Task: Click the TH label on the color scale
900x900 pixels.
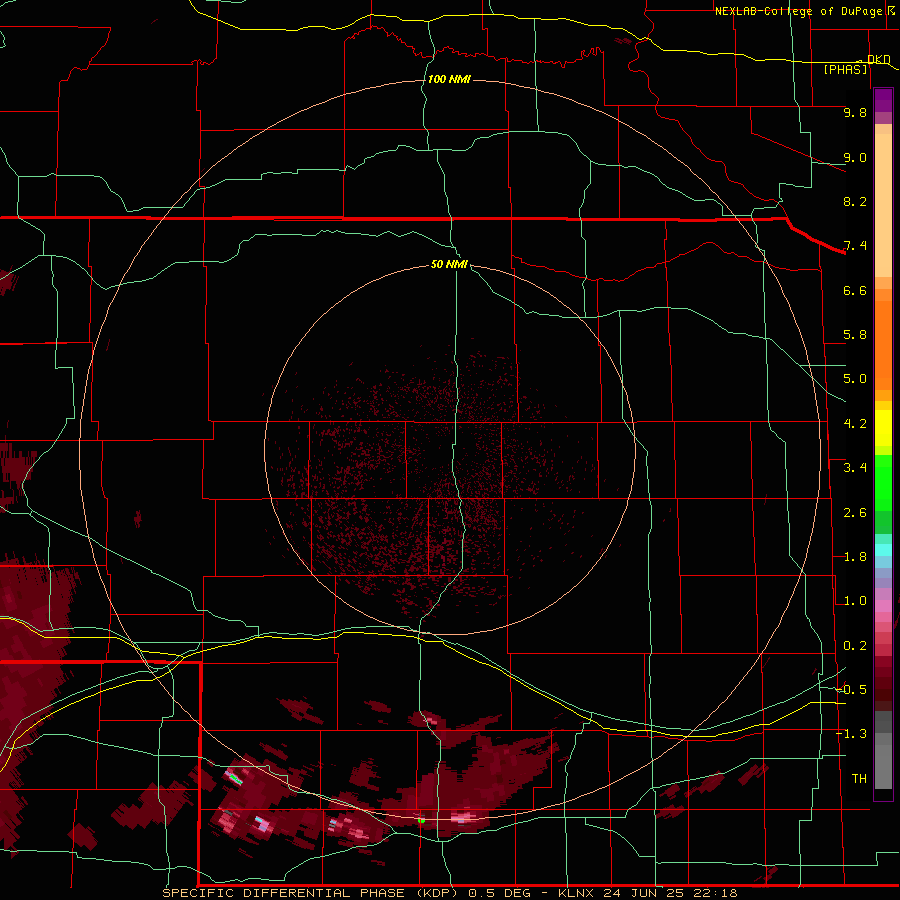Action: tap(859, 779)
